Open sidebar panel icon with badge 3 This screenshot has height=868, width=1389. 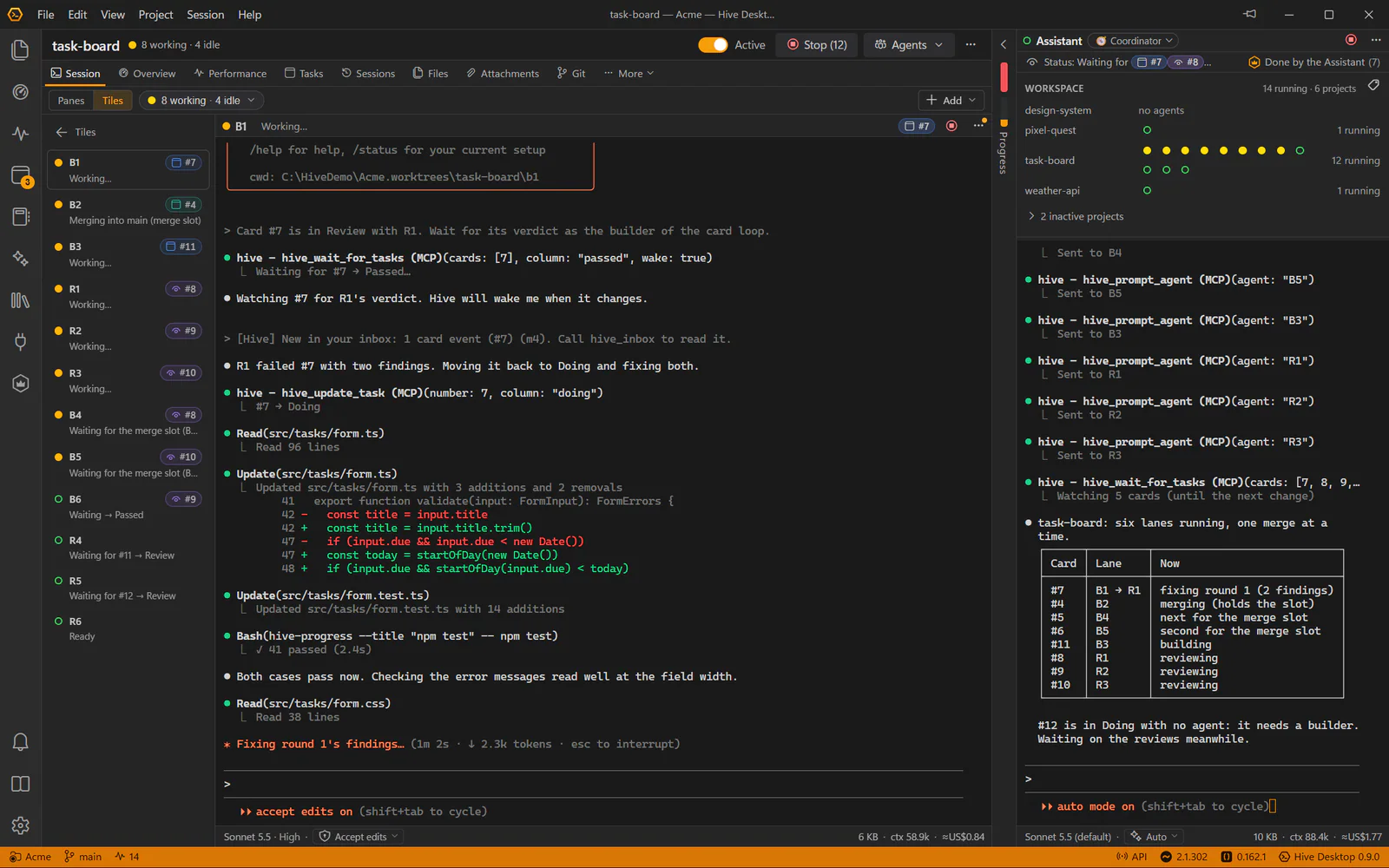click(x=20, y=176)
